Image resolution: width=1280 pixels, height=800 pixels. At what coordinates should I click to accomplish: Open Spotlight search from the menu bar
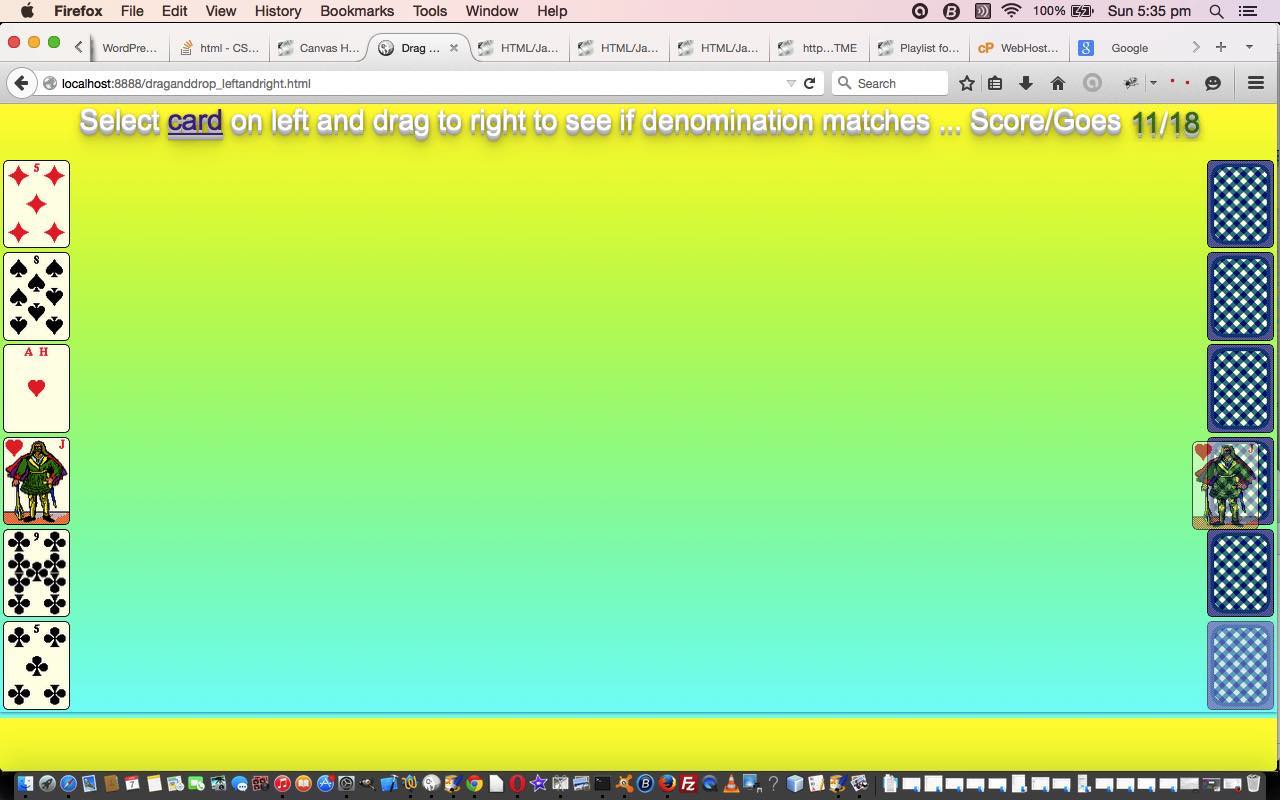(x=1216, y=11)
